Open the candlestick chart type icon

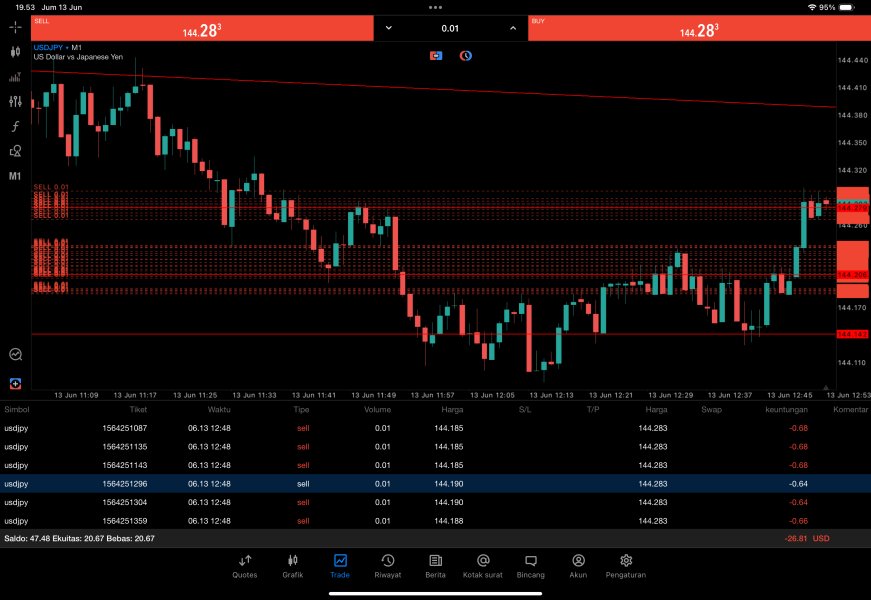[x=15, y=51]
